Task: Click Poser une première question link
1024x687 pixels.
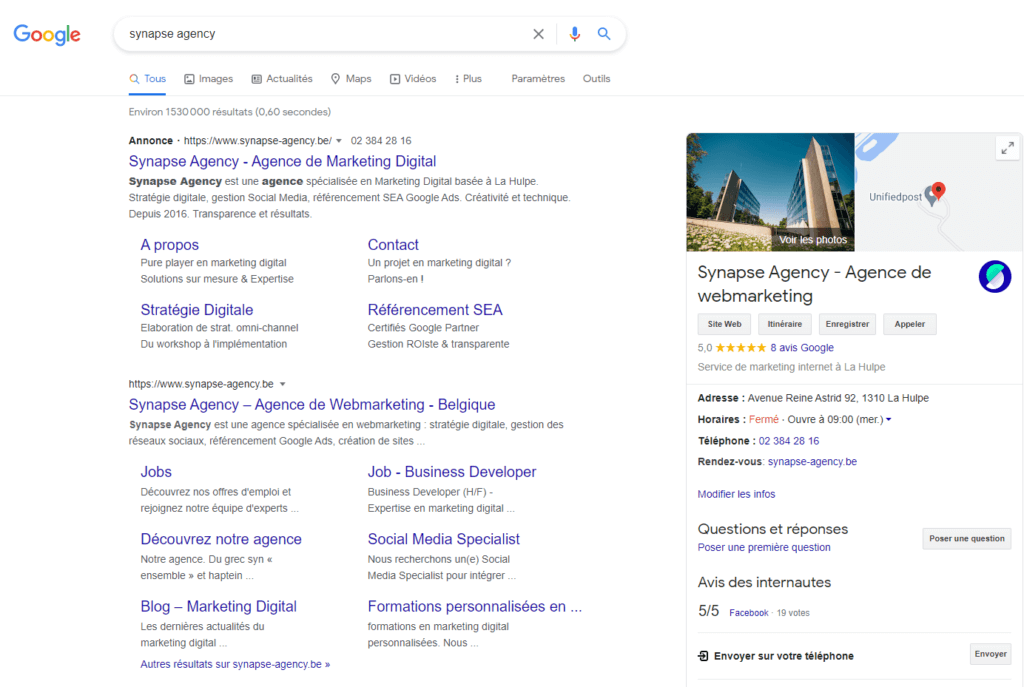Action: tap(764, 547)
